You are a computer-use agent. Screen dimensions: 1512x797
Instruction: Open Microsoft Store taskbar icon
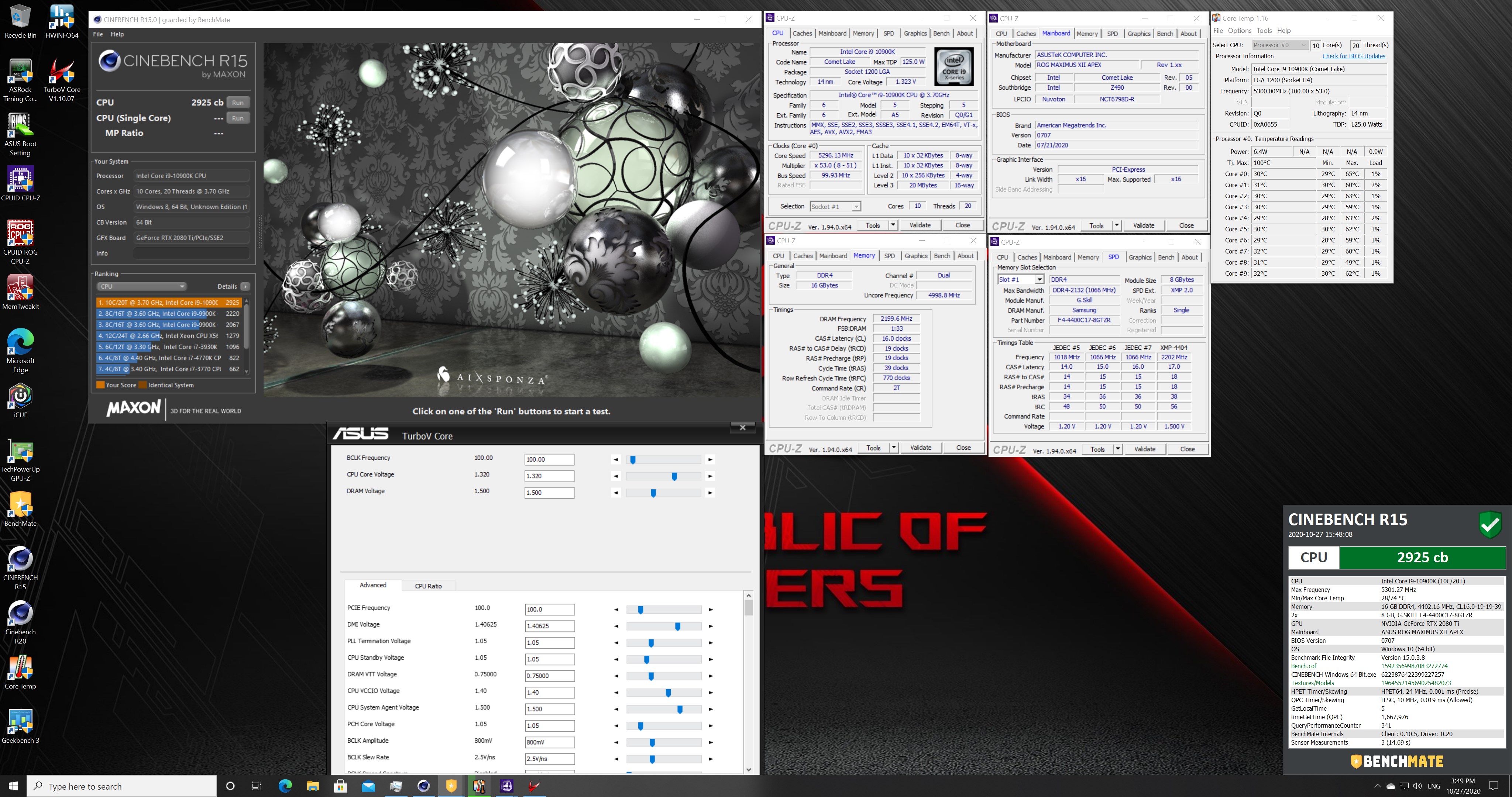point(340,786)
